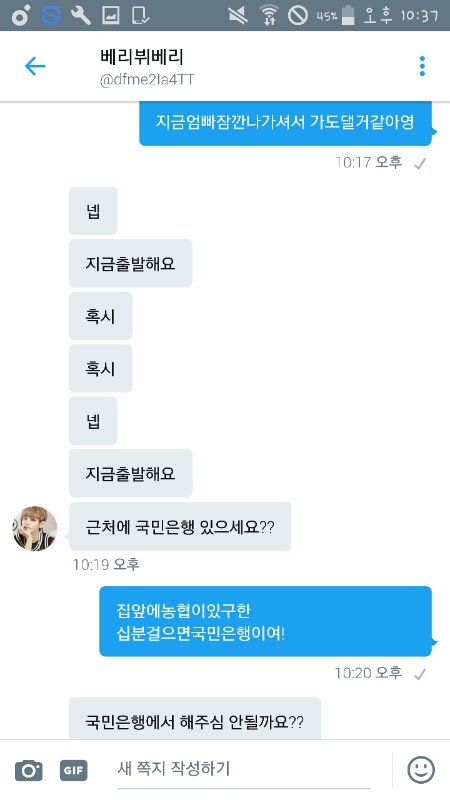Tap the battery indicator icon
450x800 pixels.
[348, 15]
